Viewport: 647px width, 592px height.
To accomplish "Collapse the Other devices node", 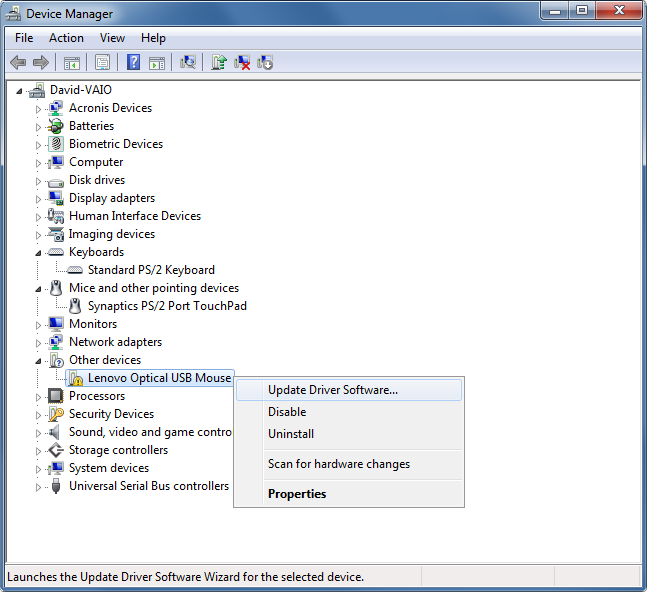I will (38, 361).
